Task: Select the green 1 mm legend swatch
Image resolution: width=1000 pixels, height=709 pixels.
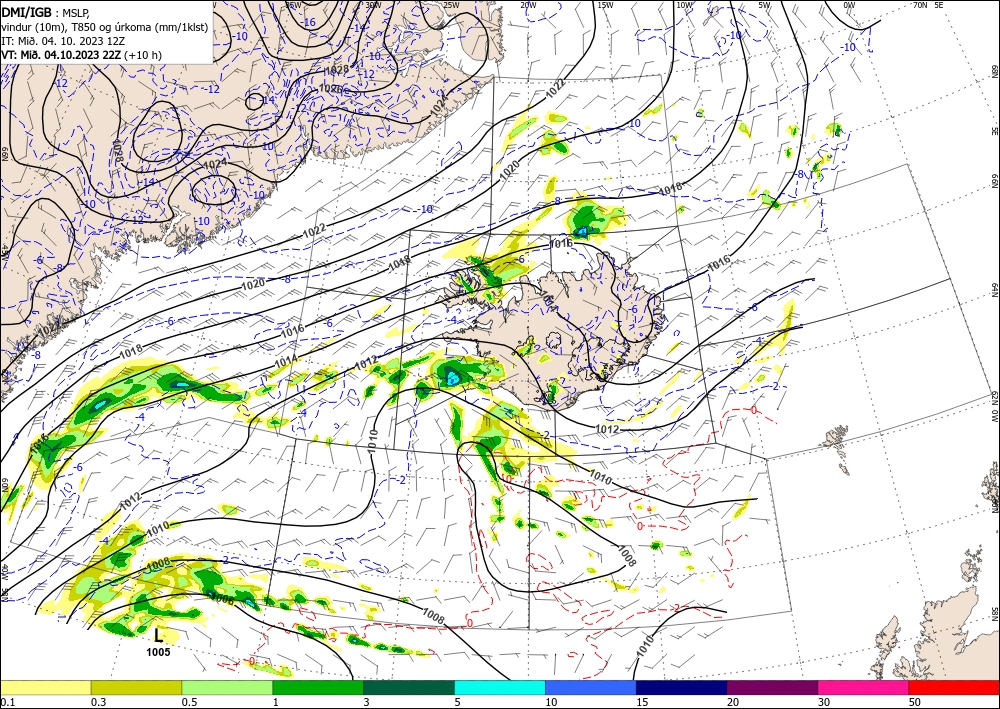Action: point(318,687)
